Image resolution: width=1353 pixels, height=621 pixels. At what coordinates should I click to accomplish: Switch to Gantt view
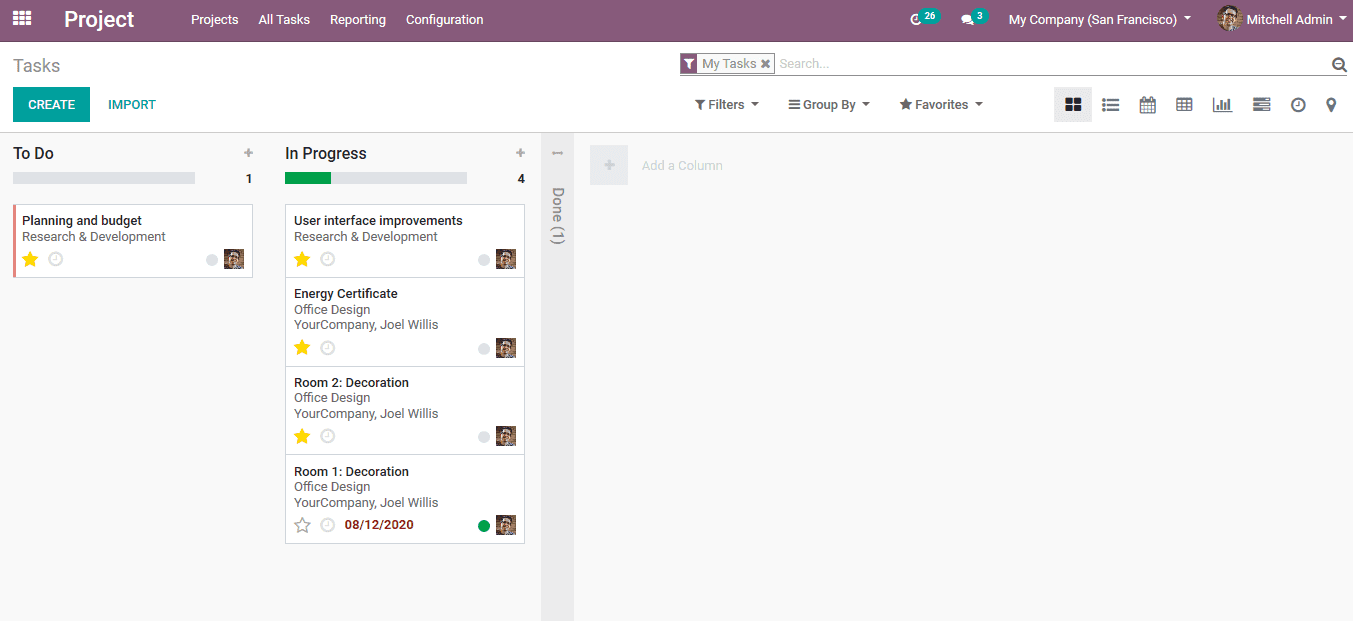click(x=1261, y=104)
